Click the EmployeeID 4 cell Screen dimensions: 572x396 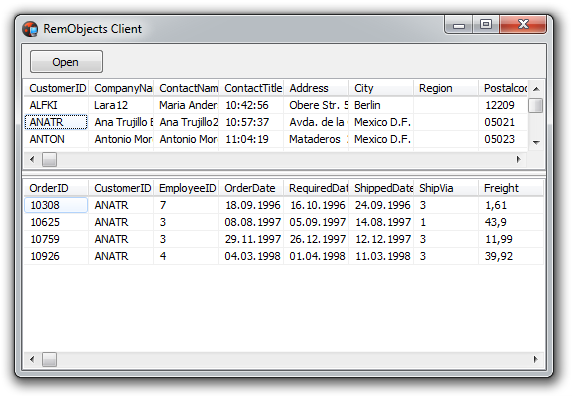pos(186,256)
